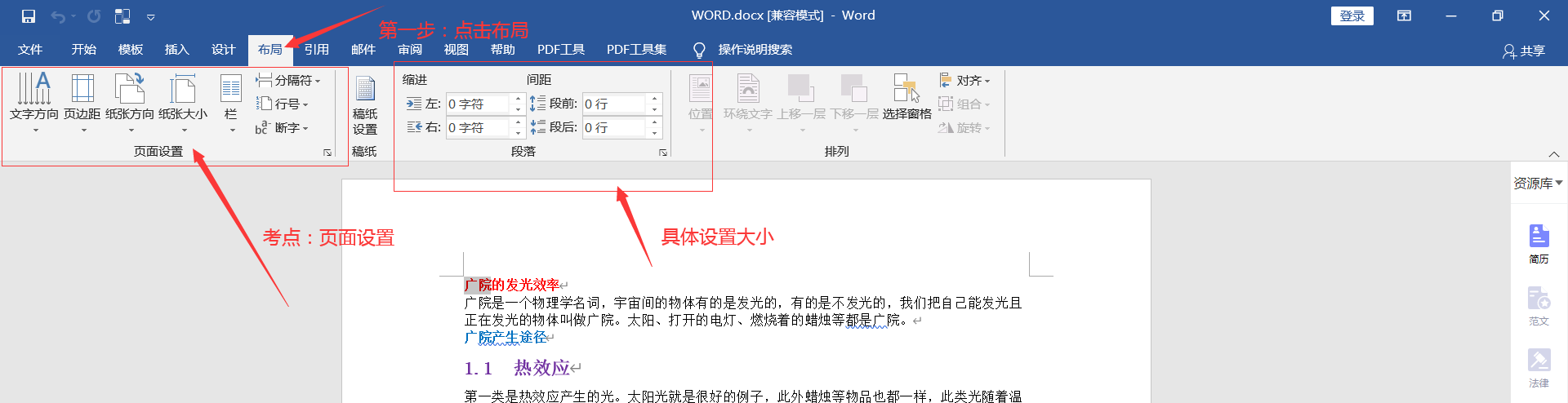Open the ribbon display options icon
This screenshot has height=403, width=1568.
(x=1405, y=15)
